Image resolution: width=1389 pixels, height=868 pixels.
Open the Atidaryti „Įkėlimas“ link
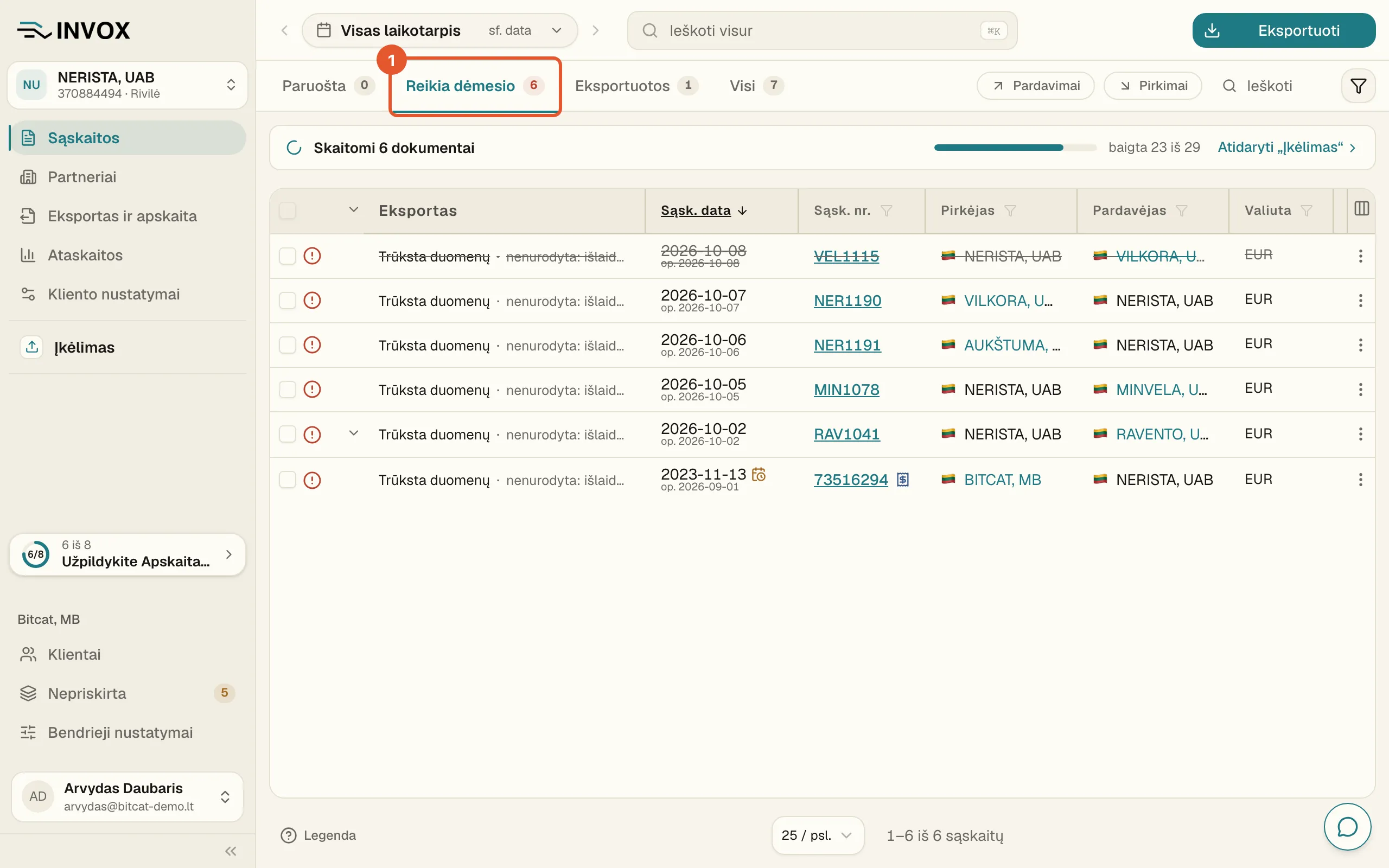tap(1286, 148)
